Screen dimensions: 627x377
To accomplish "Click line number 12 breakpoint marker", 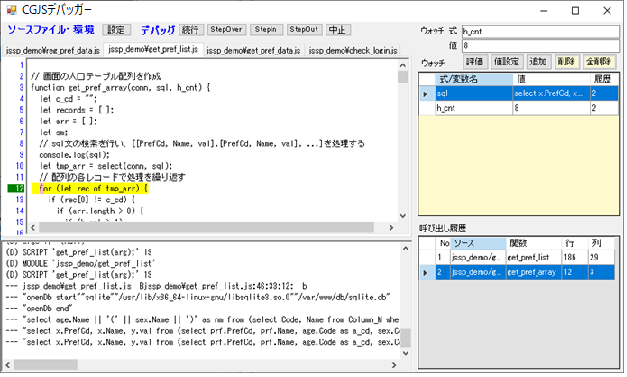I will pyautogui.click(x=16, y=188).
